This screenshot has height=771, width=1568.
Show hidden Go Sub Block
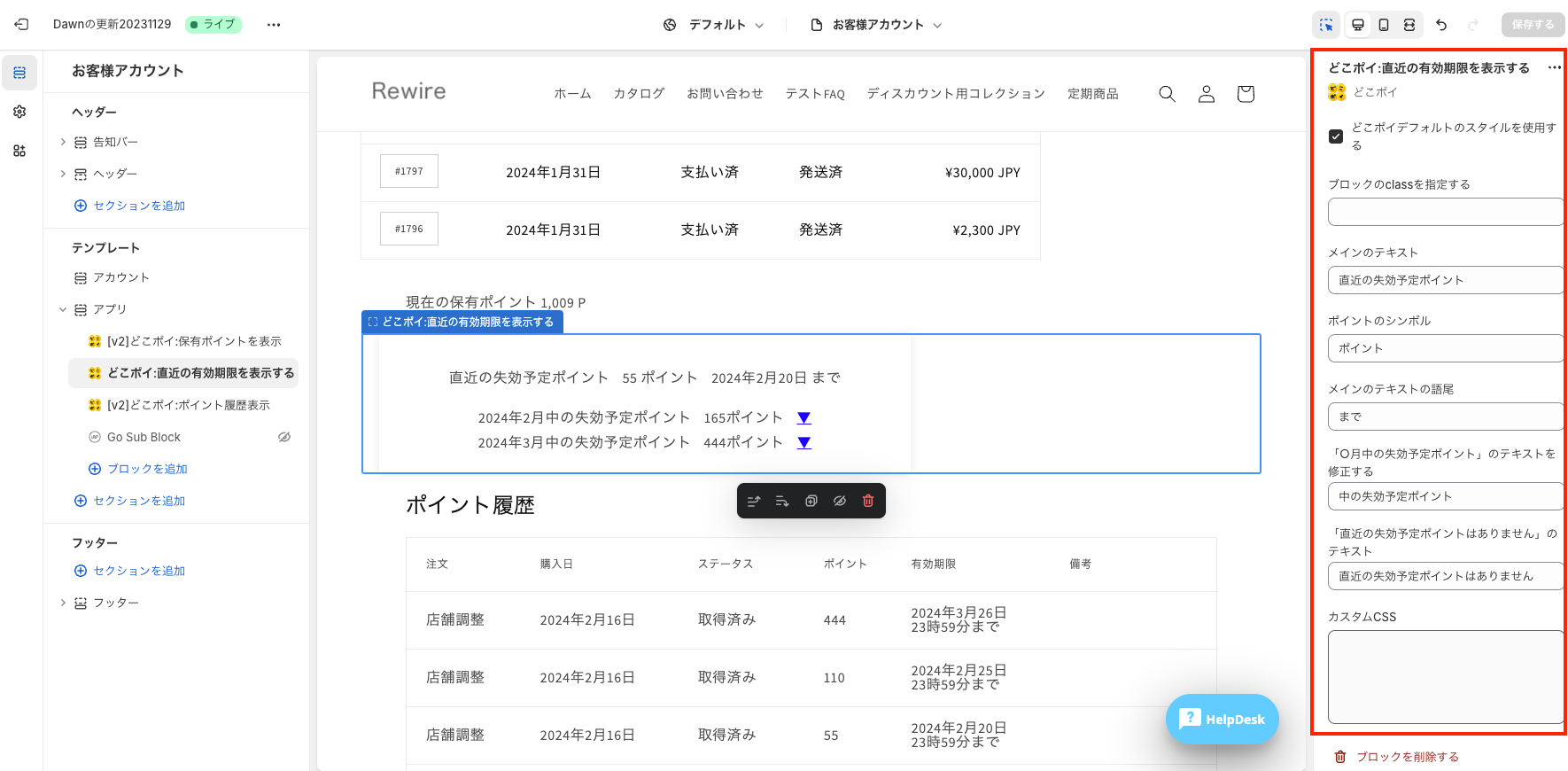pos(284,437)
